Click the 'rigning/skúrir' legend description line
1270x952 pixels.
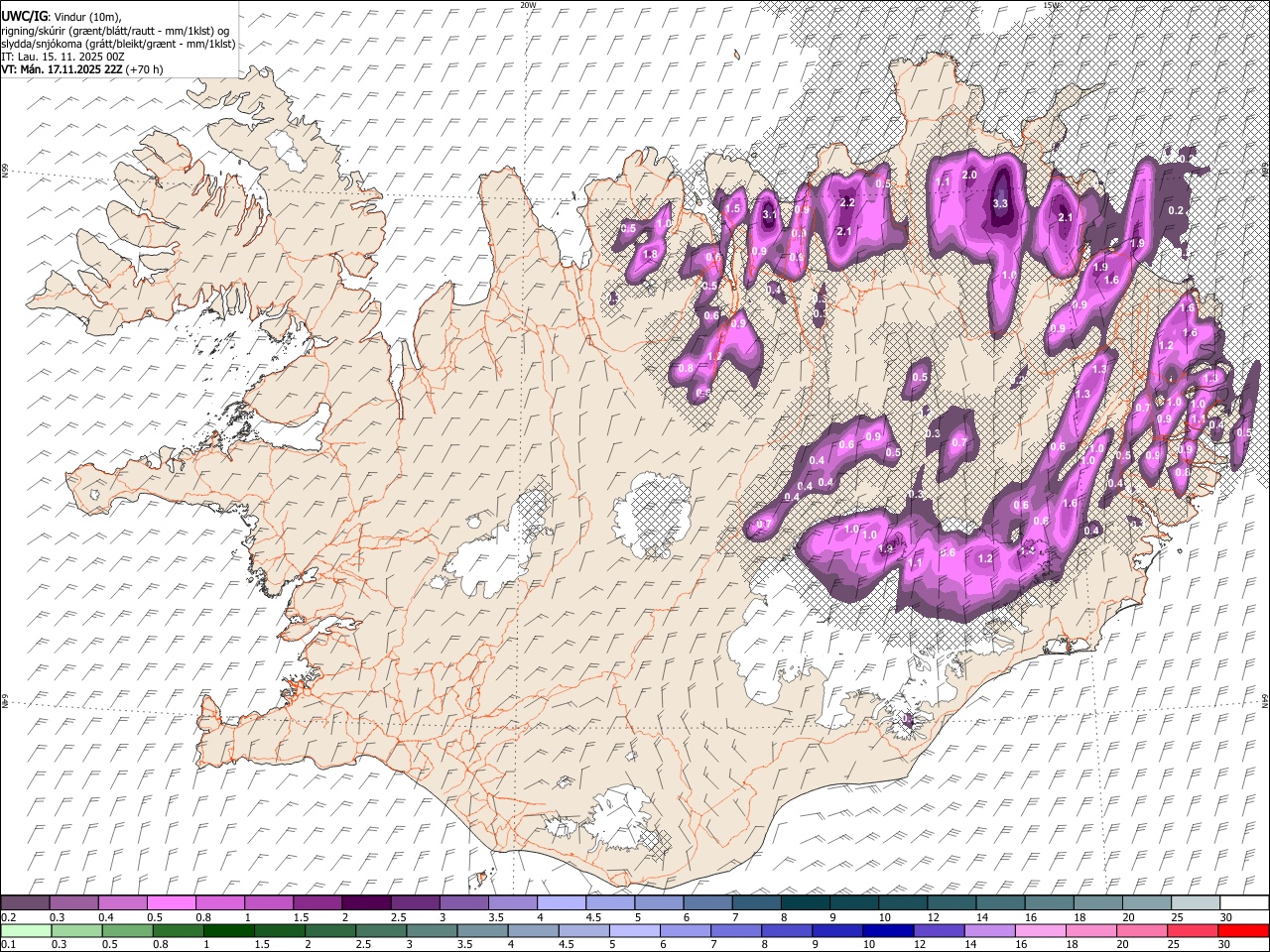coord(115,30)
